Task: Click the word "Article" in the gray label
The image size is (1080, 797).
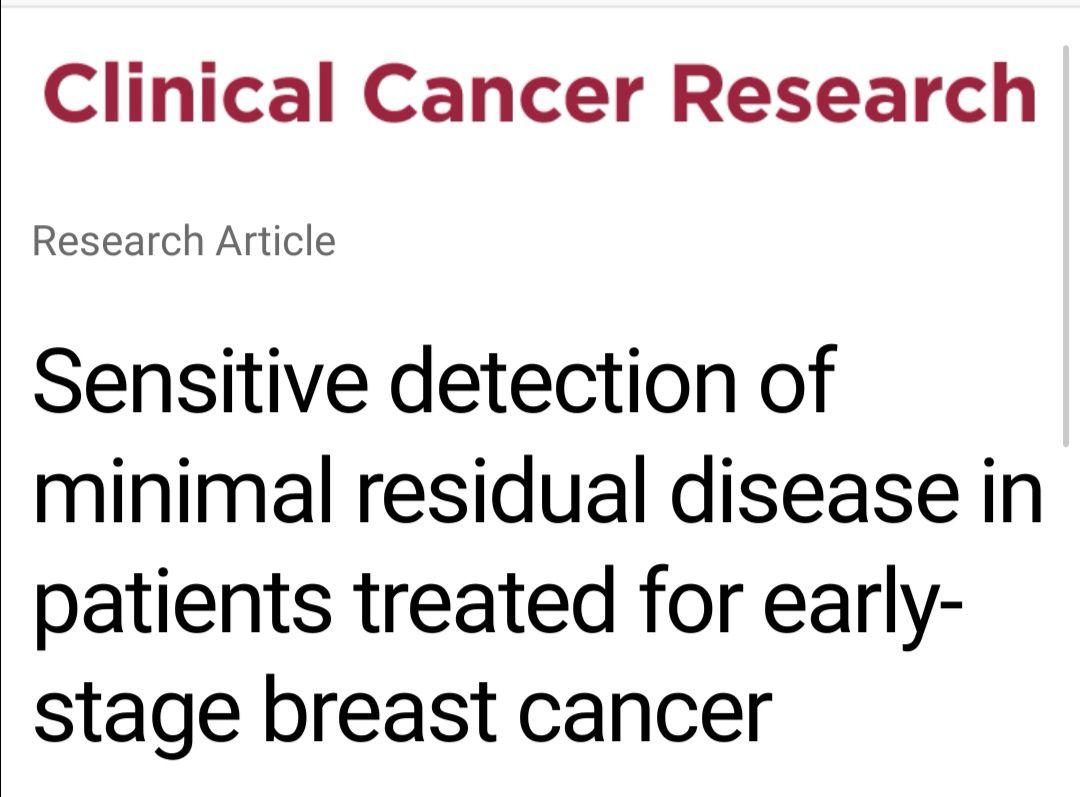Action: click(x=276, y=241)
